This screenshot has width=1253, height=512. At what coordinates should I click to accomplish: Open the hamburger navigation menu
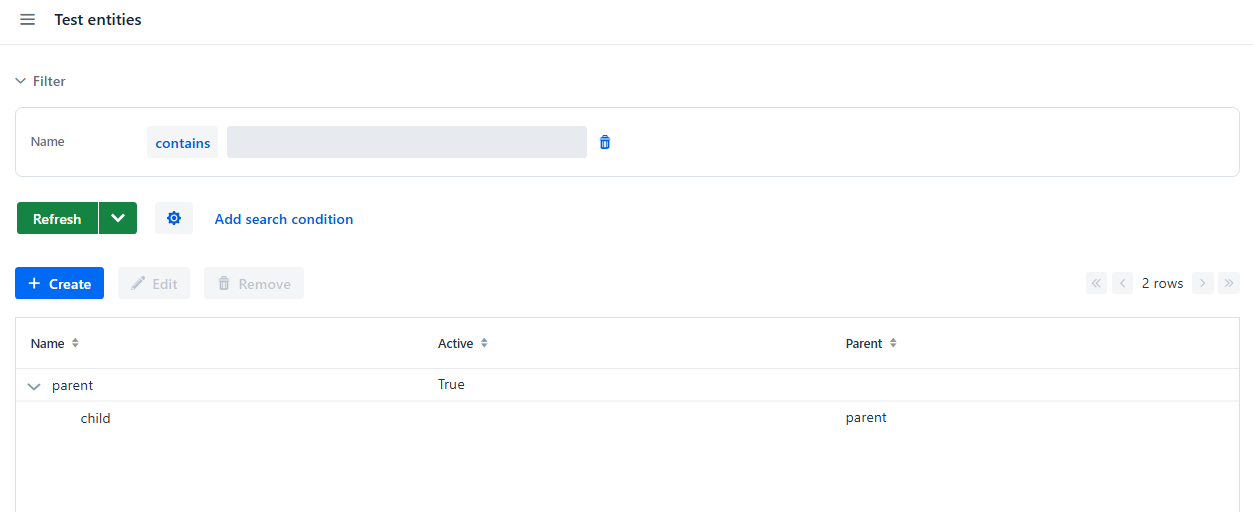pyautogui.click(x=28, y=20)
